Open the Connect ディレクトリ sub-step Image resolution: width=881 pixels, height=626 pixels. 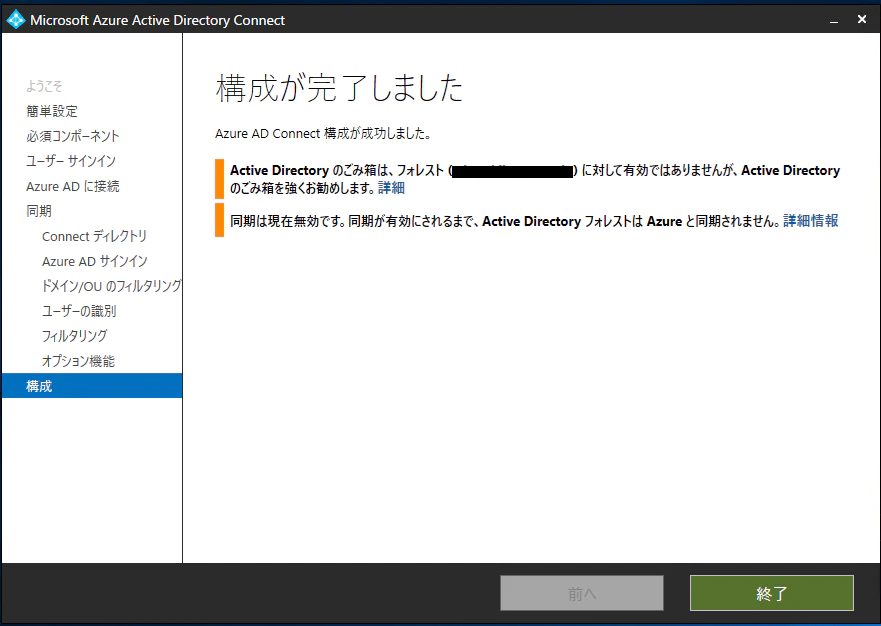tap(94, 236)
